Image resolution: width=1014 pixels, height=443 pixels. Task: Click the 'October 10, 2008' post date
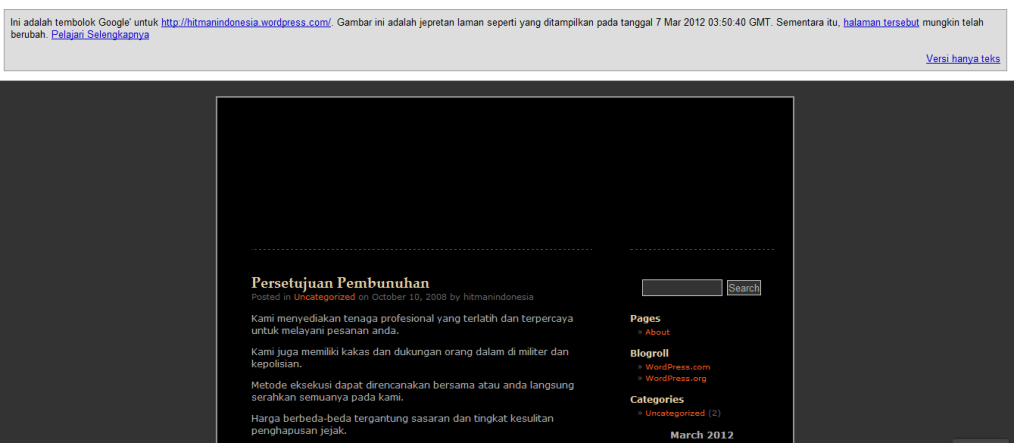coord(409,297)
